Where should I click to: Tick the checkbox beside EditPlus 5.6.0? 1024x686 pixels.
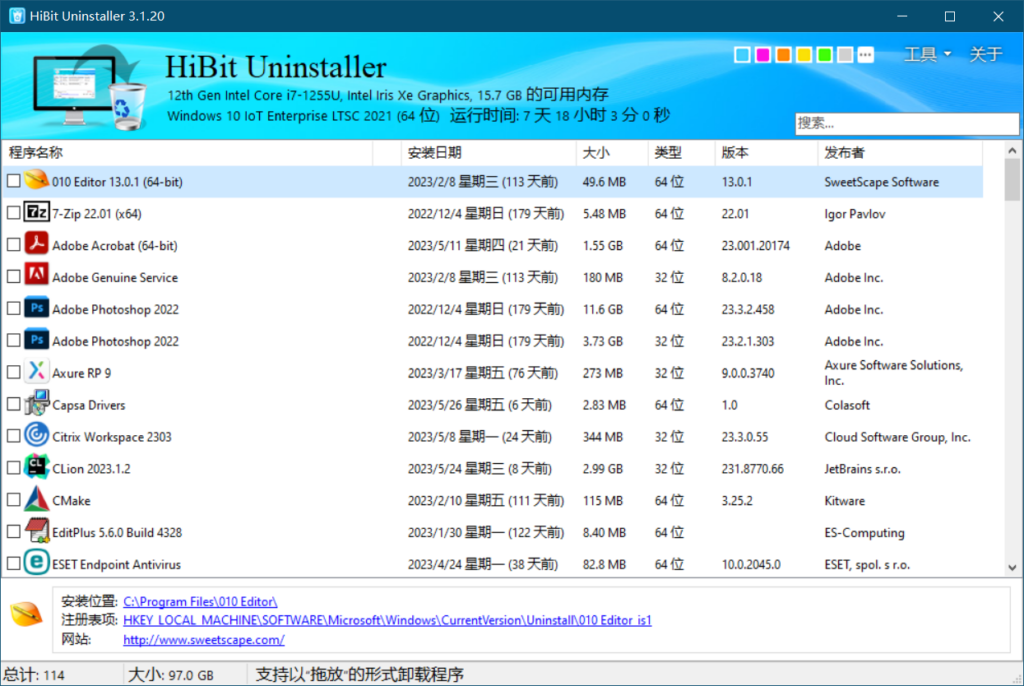[15, 532]
